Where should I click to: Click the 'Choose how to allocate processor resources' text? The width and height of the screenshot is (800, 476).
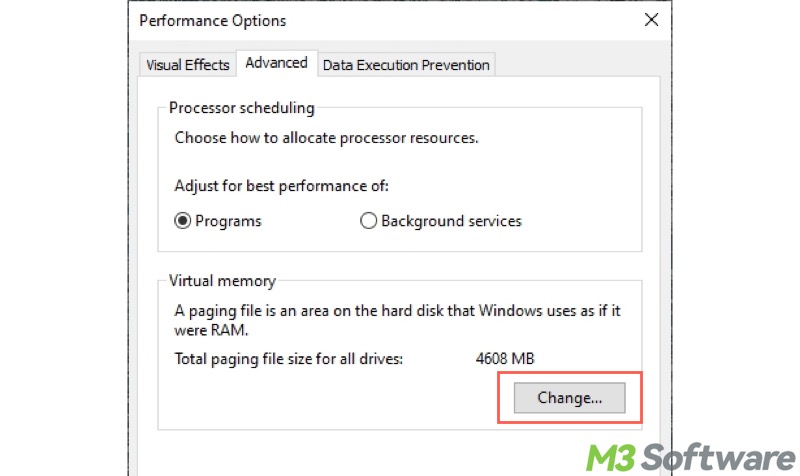(x=326, y=138)
